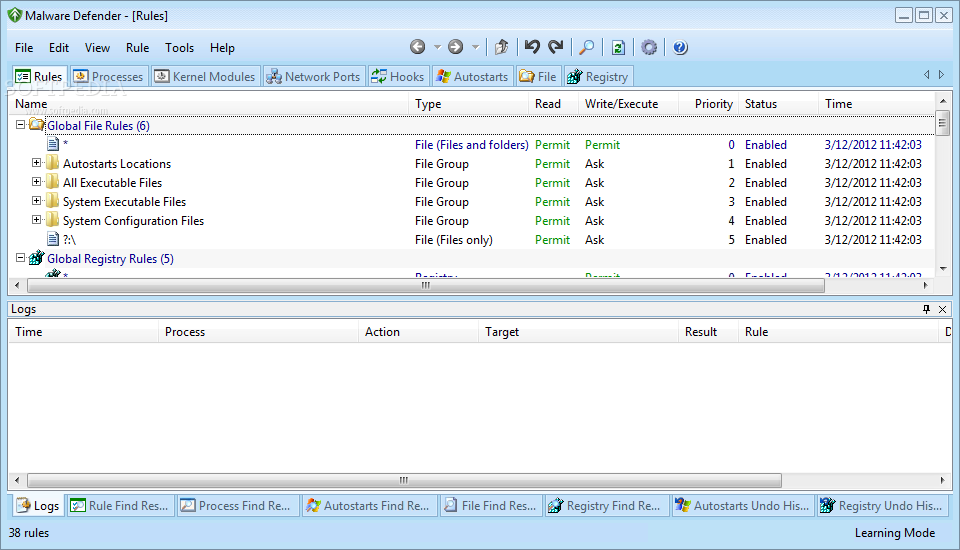
Task: Click logs panel horizontal scrollbar thumb
Action: pos(404,480)
